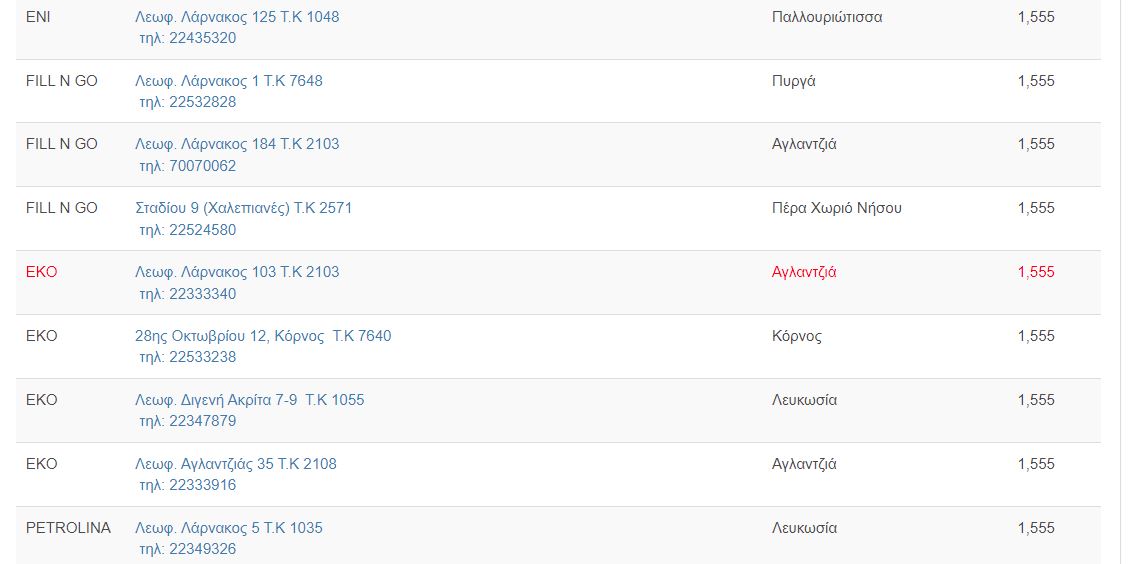
Task: Click the red Αγλαντζιά area text
Action: point(804,272)
